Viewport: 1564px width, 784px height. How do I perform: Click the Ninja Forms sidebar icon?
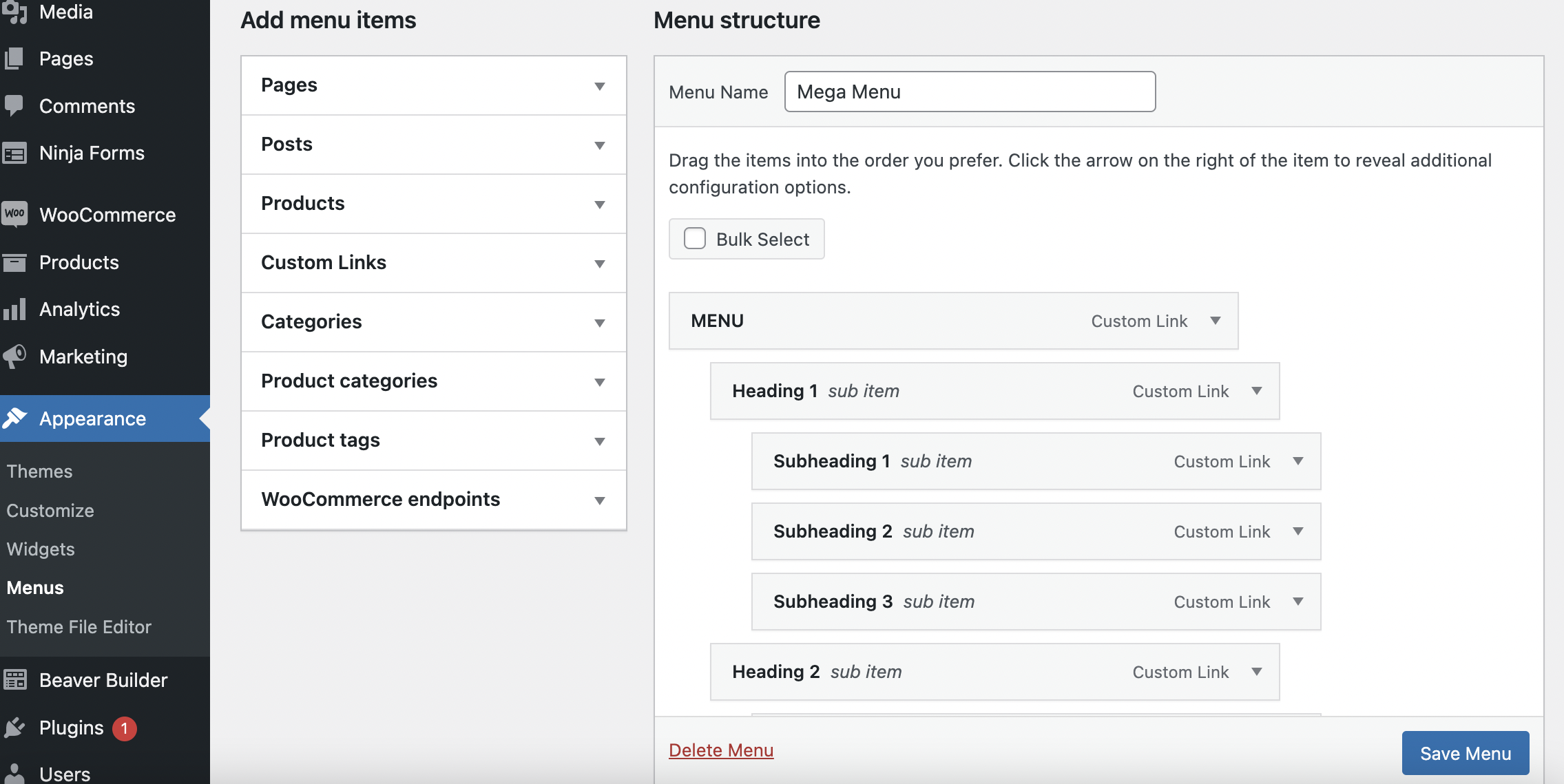click(x=14, y=153)
